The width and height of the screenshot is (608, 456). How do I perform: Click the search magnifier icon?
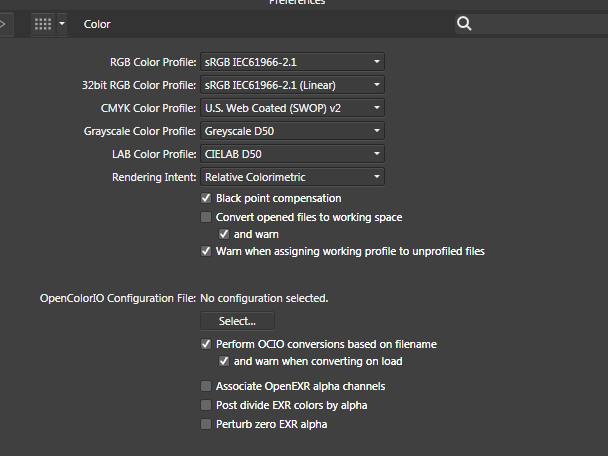[464, 24]
